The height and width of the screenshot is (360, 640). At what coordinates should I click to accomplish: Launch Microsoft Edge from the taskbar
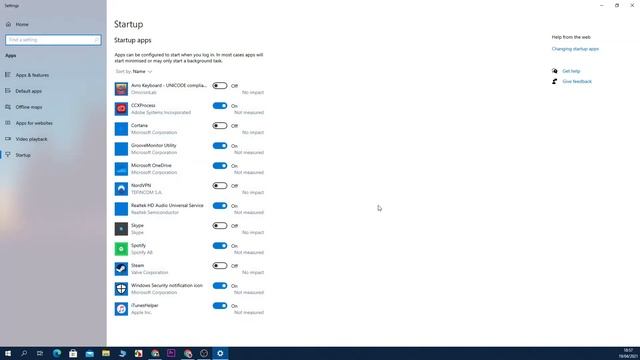57,353
